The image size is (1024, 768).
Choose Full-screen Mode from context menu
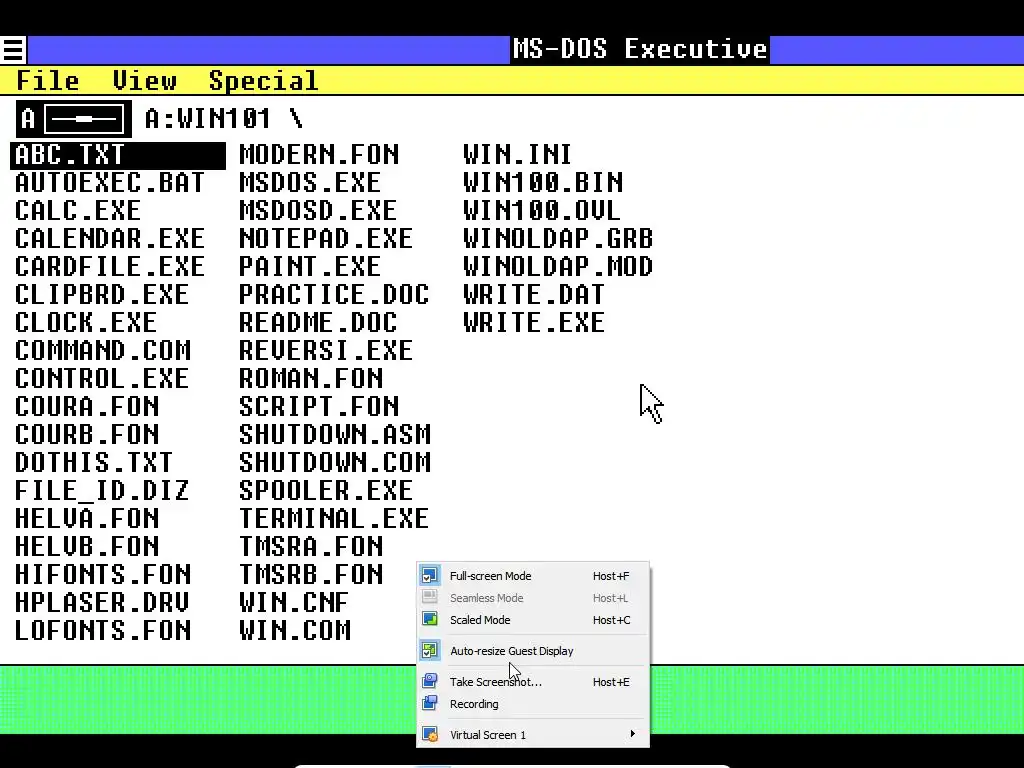533,576
